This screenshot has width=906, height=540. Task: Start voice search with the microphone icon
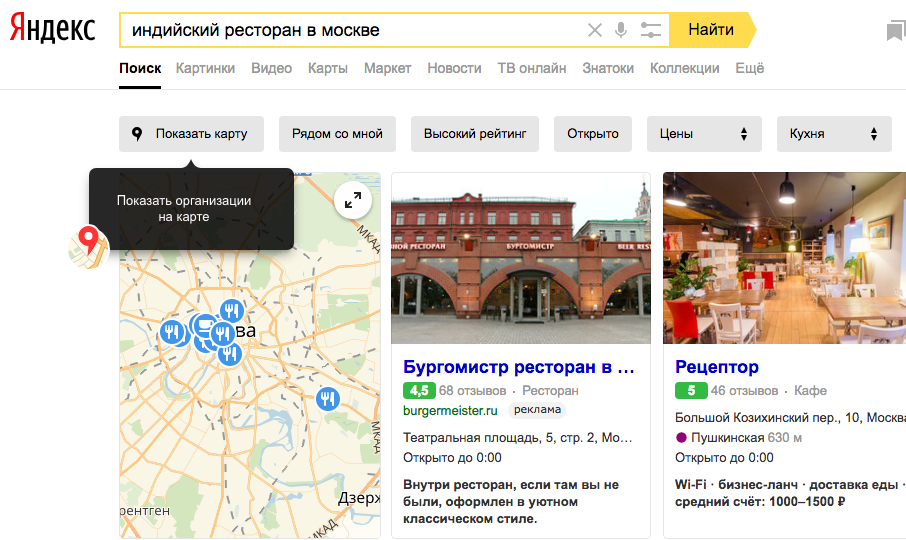click(621, 30)
